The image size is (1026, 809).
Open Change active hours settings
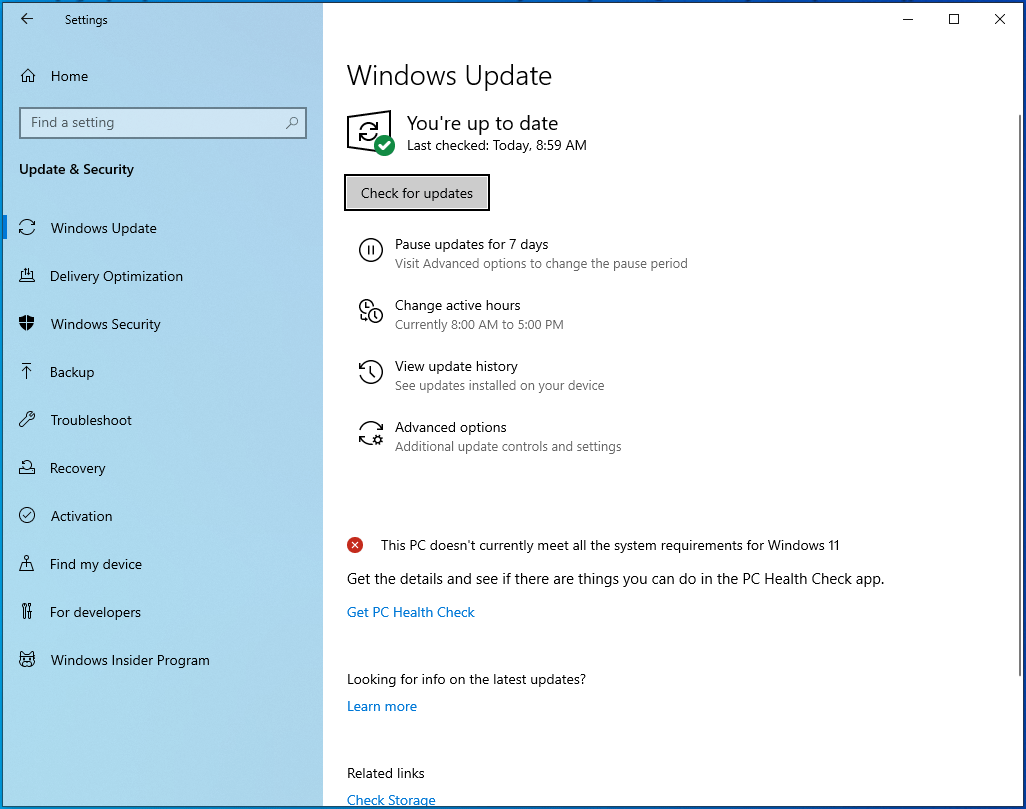[x=457, y=305]
